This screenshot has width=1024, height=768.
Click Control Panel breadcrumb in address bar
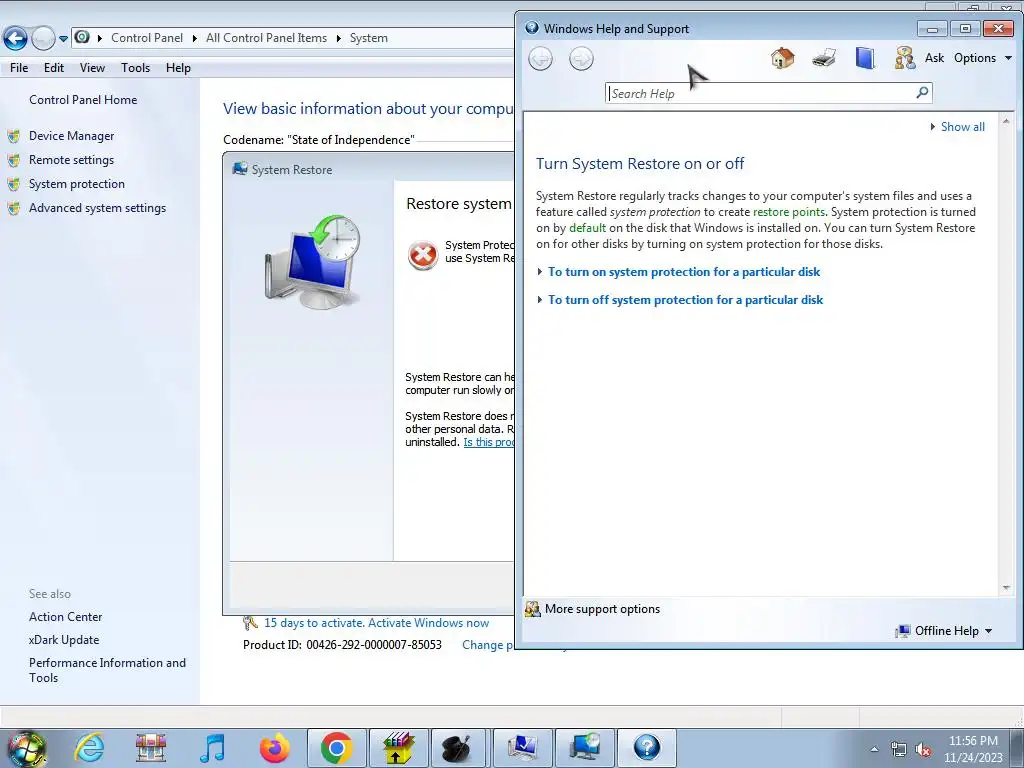click(x=146, y=38)
